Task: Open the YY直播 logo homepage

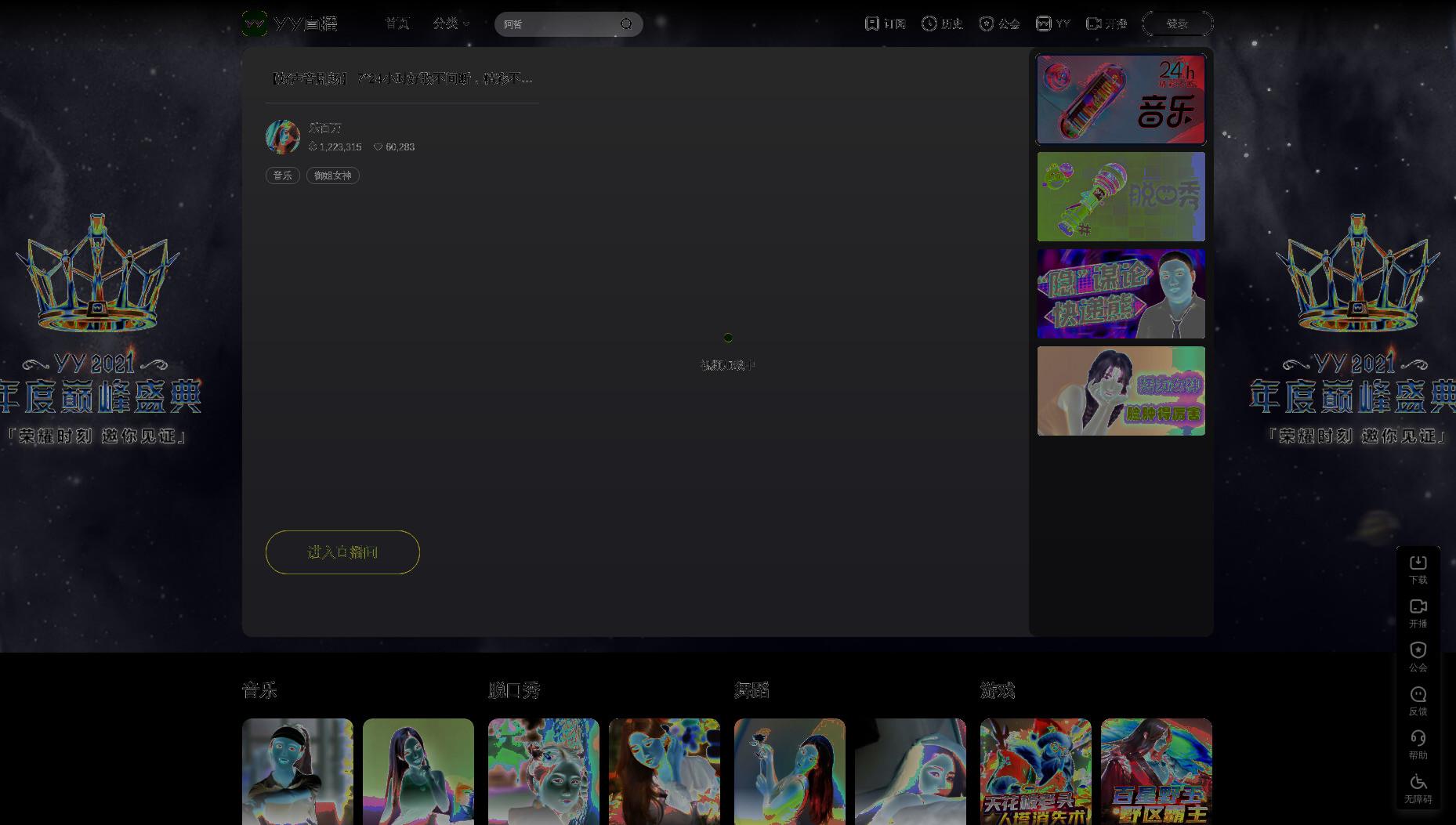Action: coord(289,24)
